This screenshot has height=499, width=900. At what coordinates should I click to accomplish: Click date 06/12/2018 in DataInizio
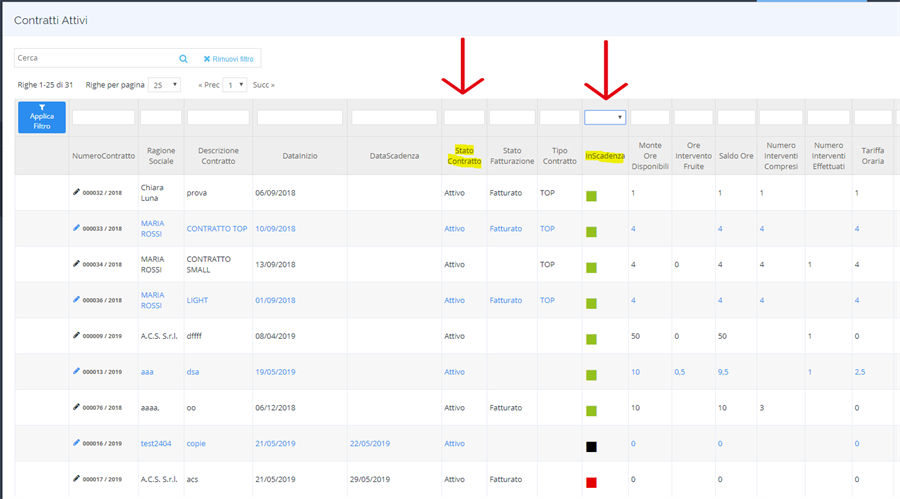click(x=276, y=408)
